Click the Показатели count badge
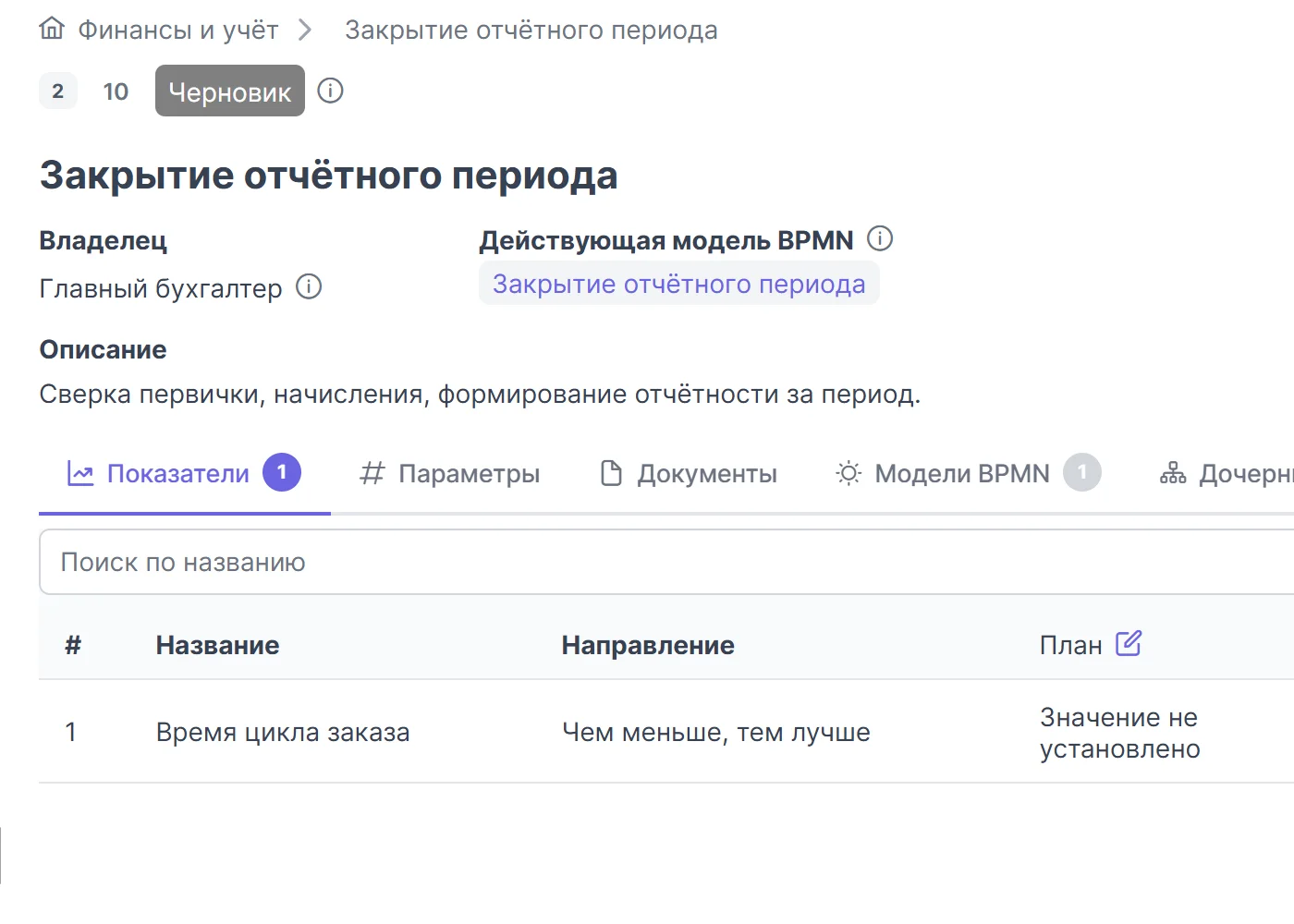 282,472
